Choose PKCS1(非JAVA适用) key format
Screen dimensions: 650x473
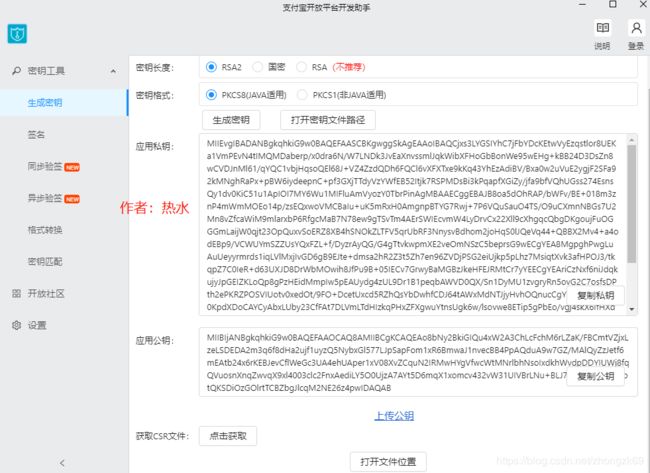pos(302,95)
